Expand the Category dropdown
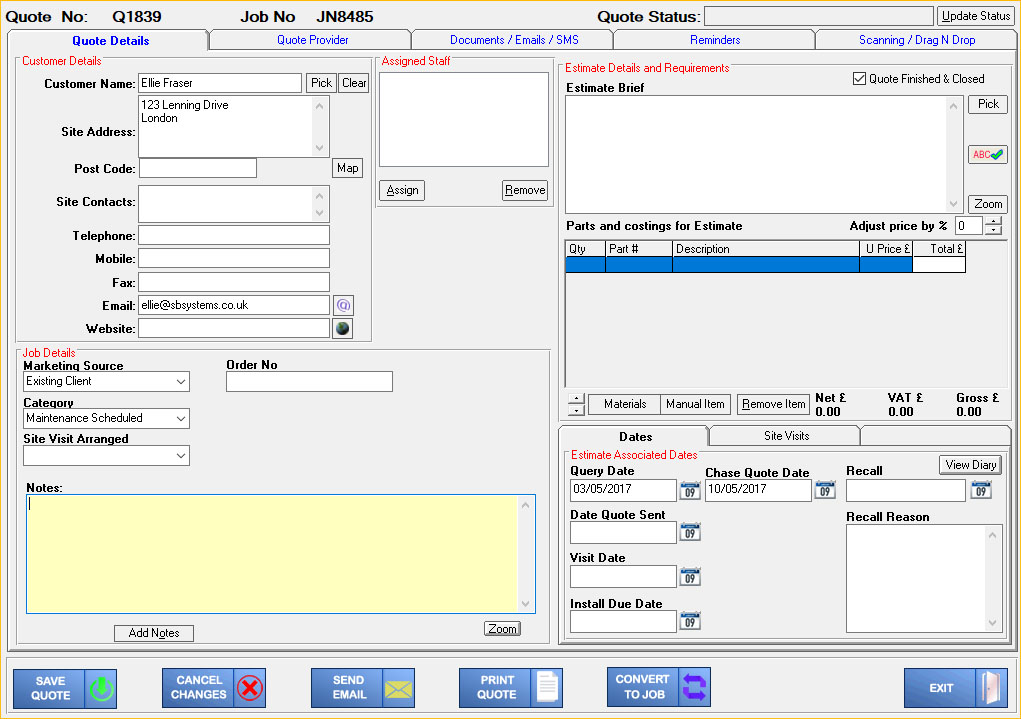The height and width of the screenshot is (719, 1021). (x=181, y=419)
